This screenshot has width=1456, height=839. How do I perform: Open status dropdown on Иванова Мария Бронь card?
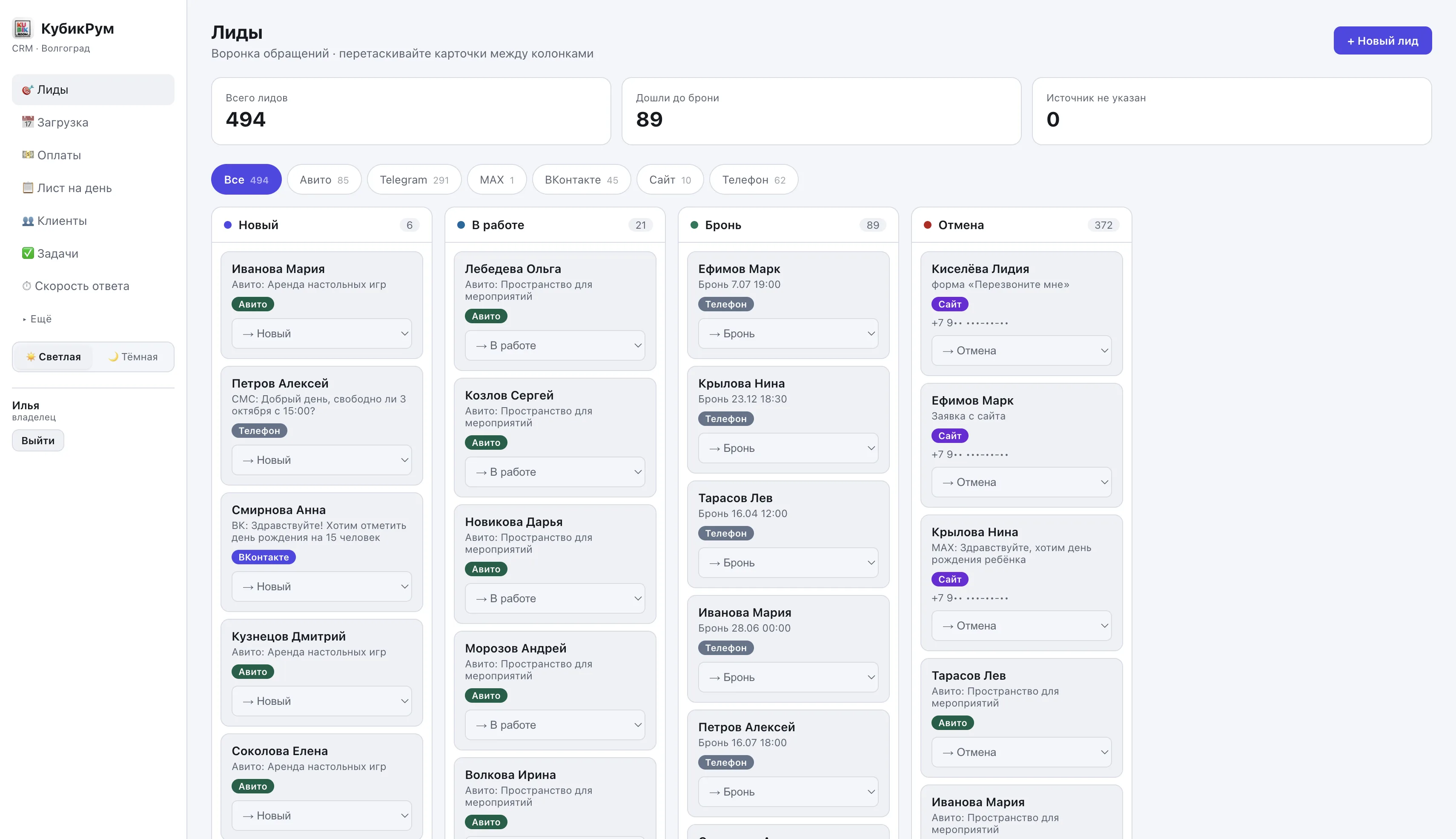pyautogui.click(x=788, y=678)
